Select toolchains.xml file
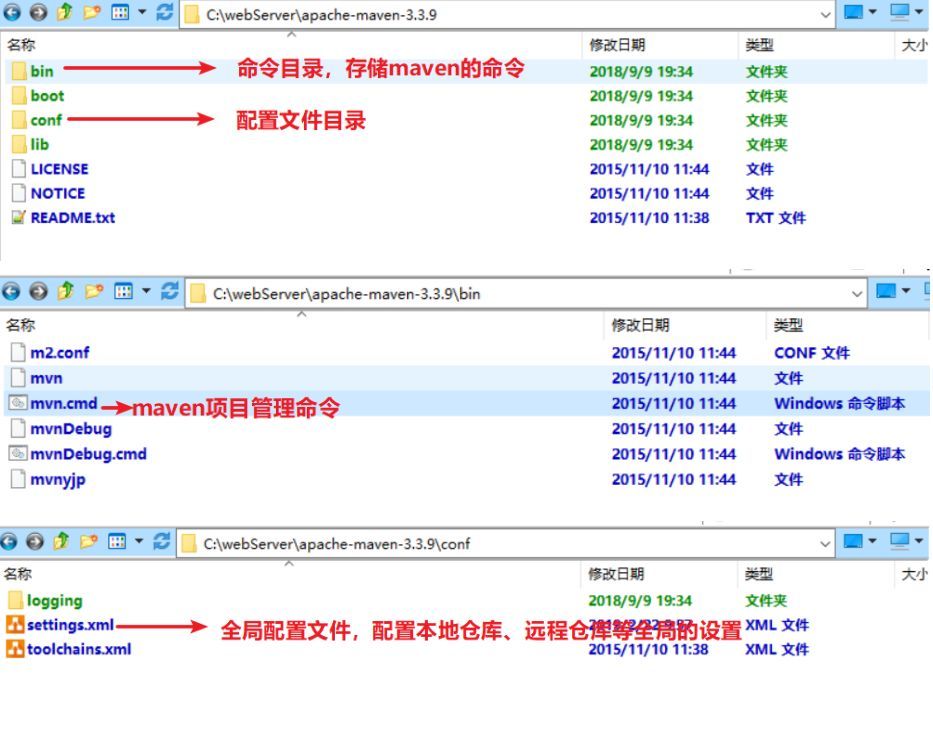This screenshot has width=933, height=744. click(69, 649)
